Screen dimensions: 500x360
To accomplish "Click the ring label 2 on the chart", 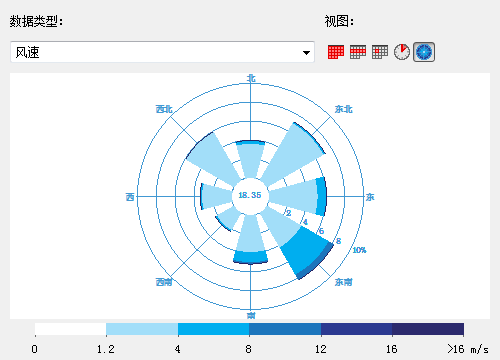I will coord(289,213).
